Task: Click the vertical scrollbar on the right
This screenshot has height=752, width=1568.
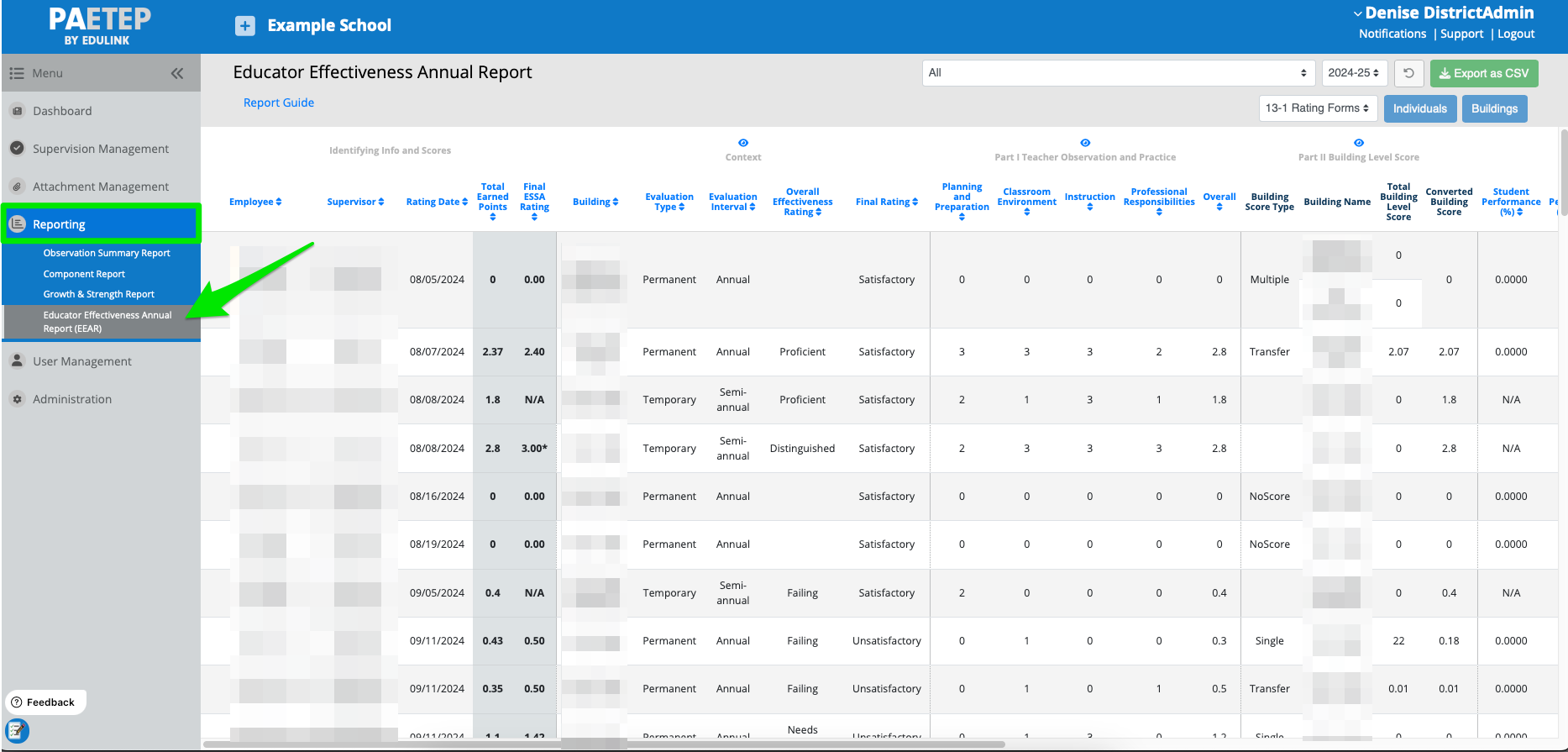Action: click(x=1564, y=172)
